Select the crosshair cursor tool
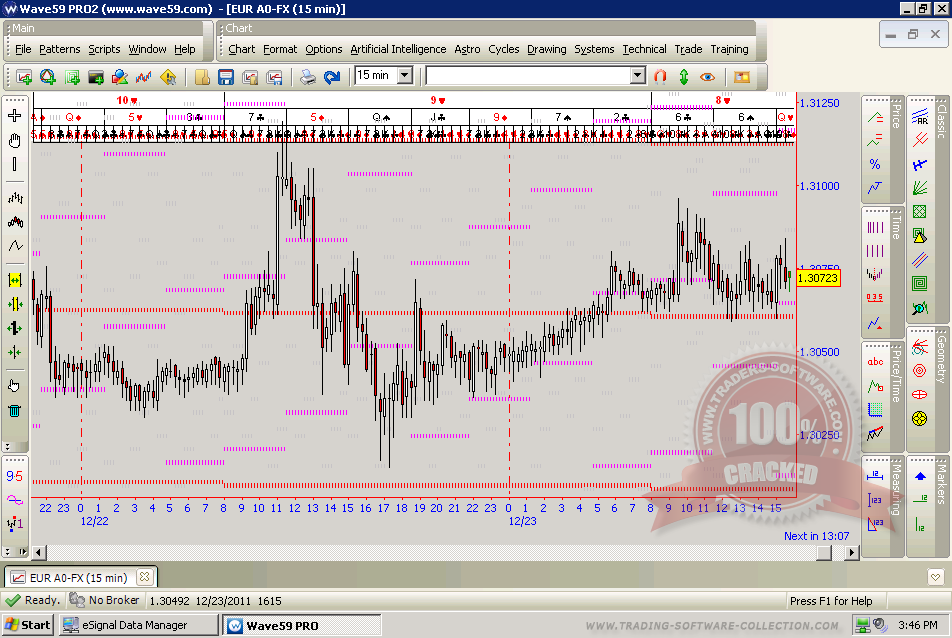Screen dimensions: 952x638 coord(15,116)
